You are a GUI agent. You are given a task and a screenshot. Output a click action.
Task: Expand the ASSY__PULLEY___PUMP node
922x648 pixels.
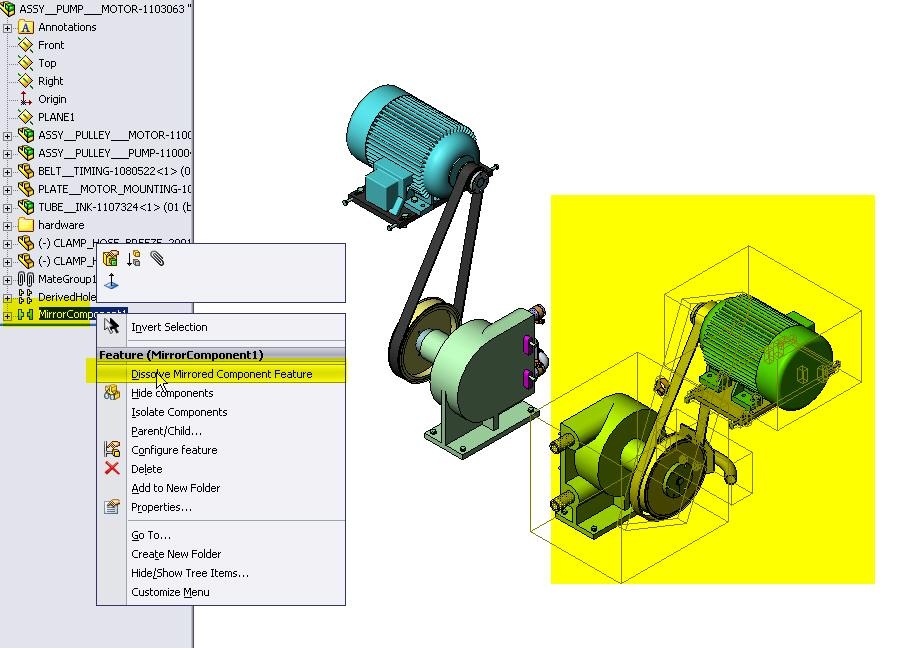point(7,154)
